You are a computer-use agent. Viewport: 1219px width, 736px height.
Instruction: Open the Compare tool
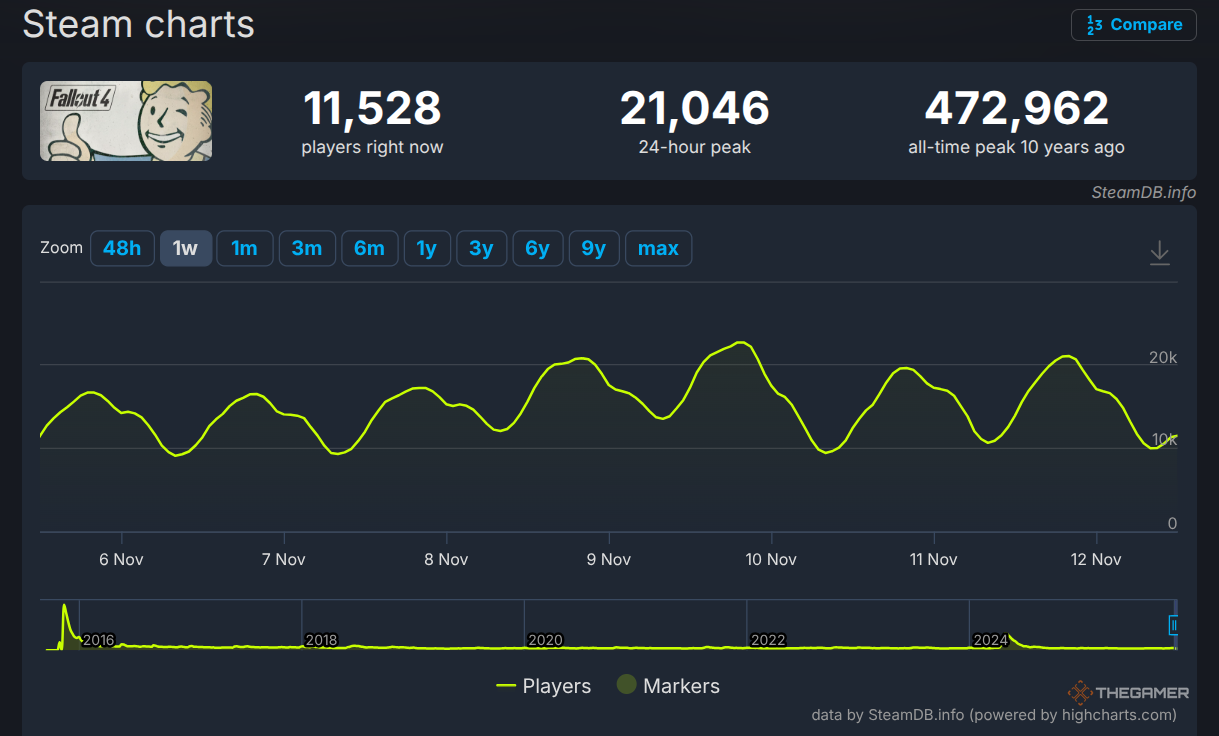1133,24
